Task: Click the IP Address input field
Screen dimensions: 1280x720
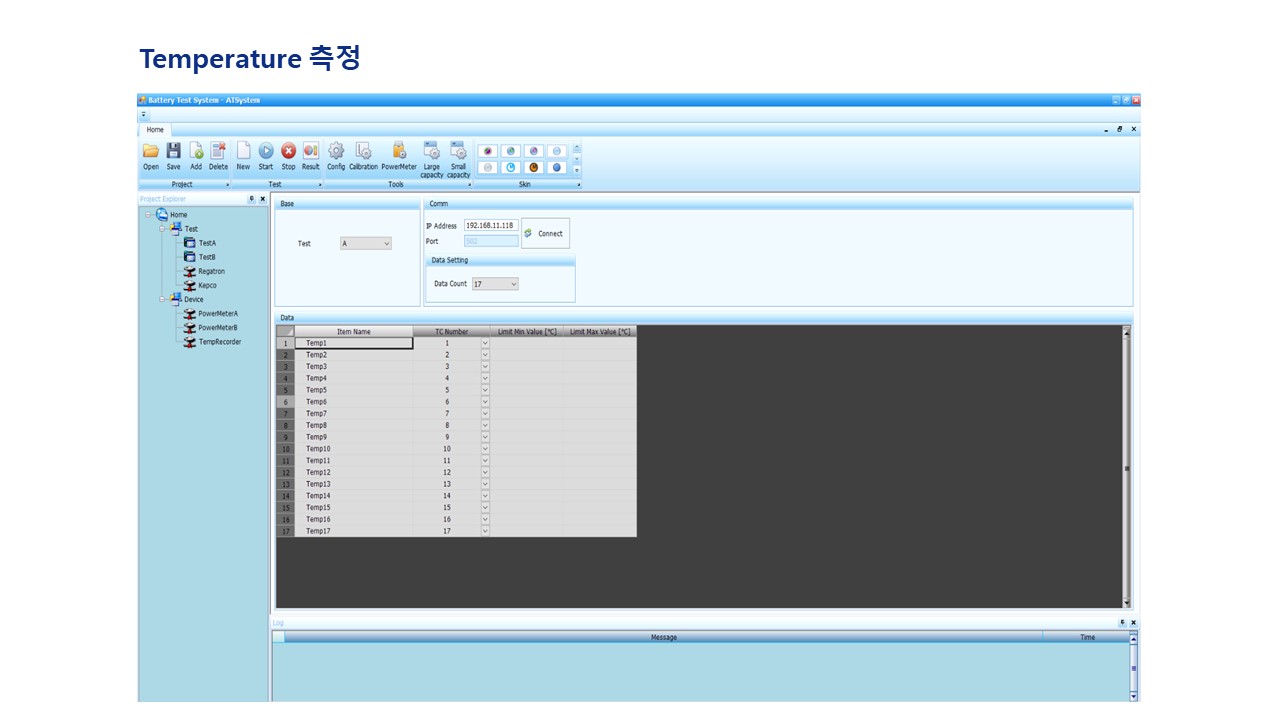Action: [491, 226]
